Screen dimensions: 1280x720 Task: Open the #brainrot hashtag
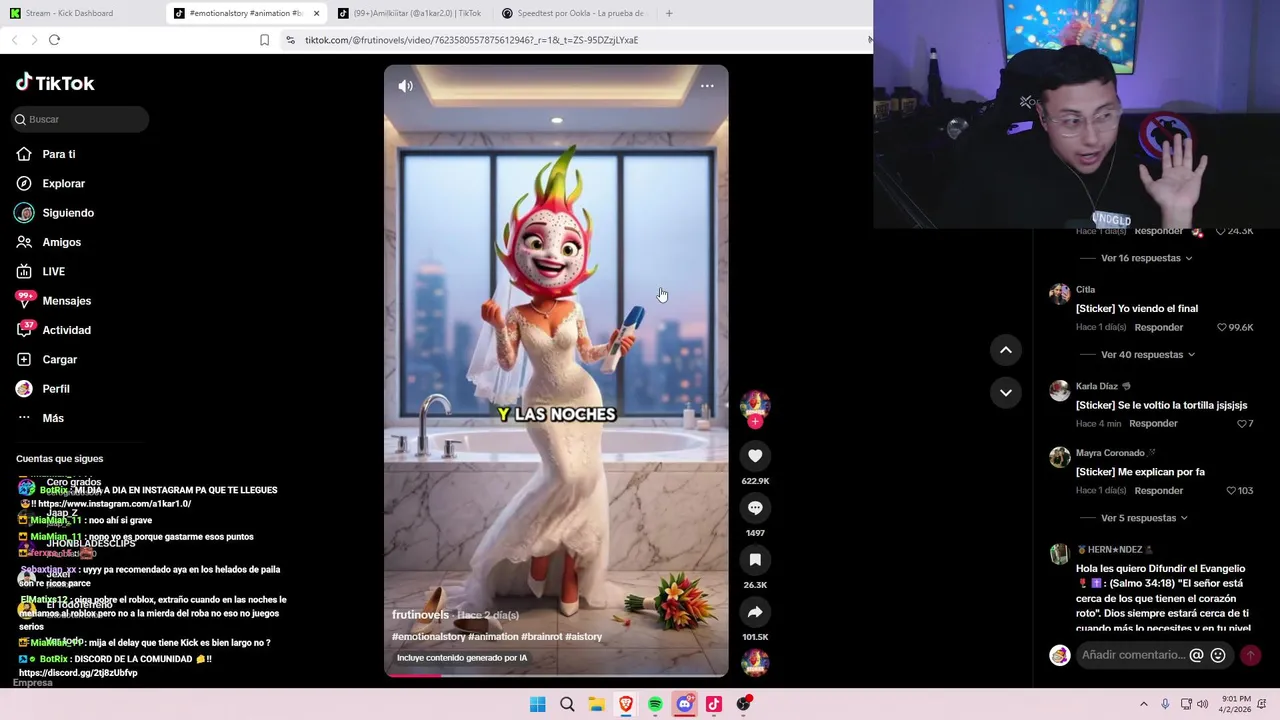point(541,637)
